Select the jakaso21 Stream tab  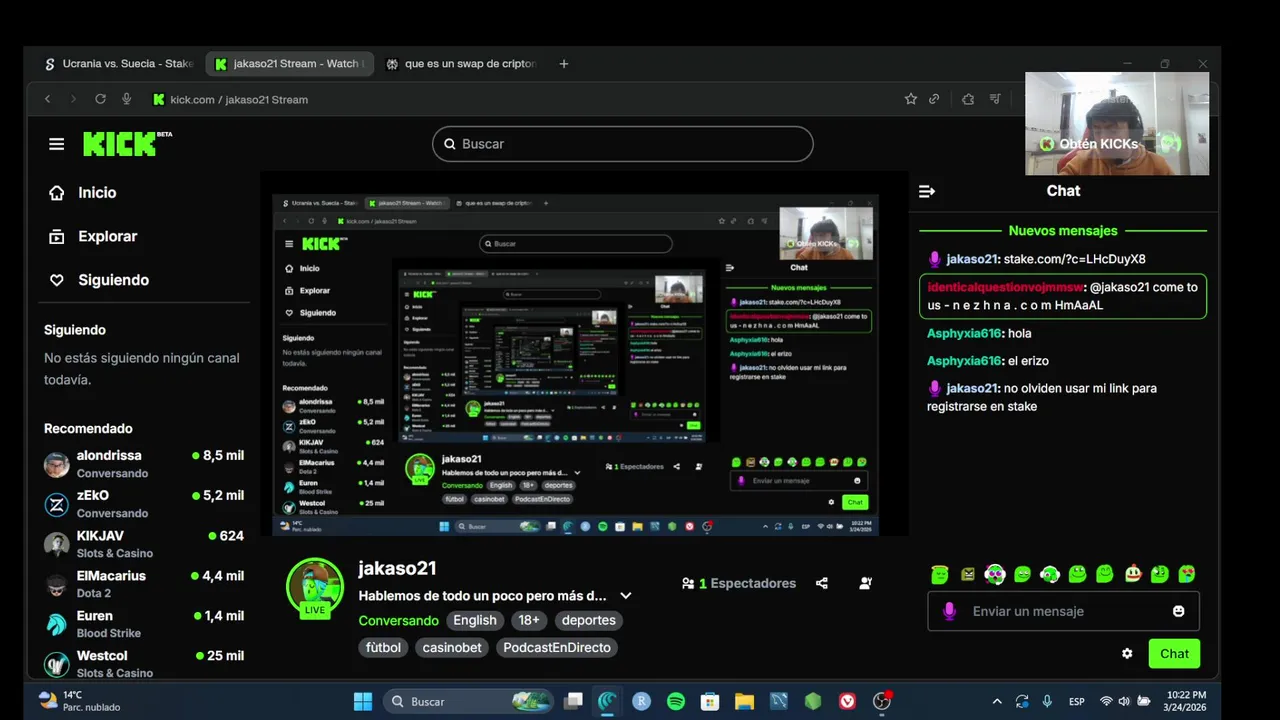pyautogui.click(x=289, y=63)
